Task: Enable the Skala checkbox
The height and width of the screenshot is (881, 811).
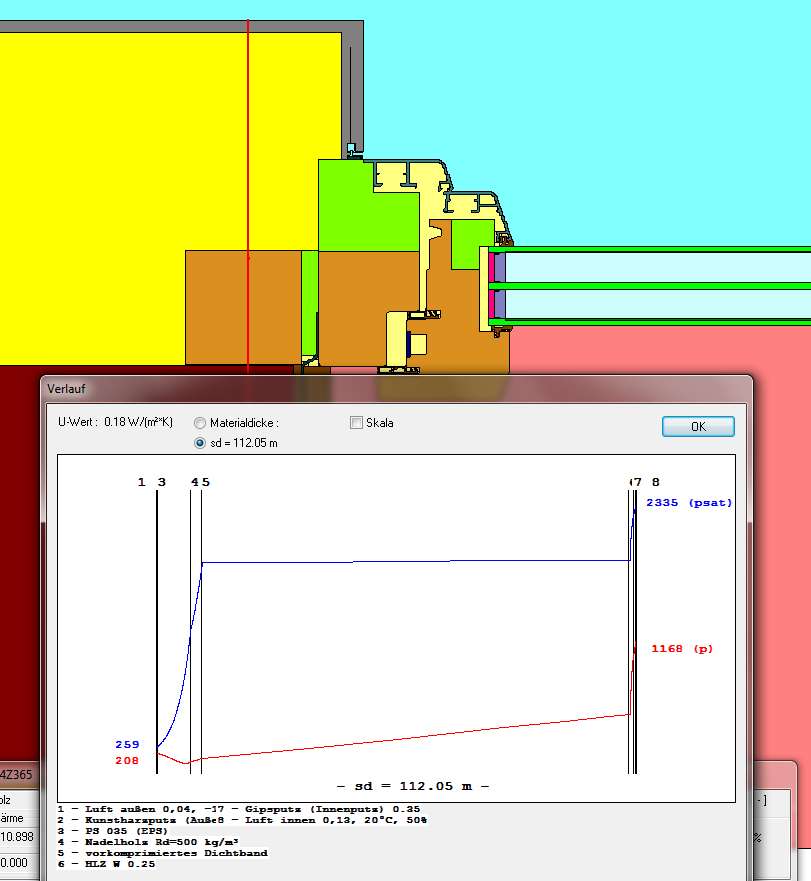Action: click(x=356, y=423)
